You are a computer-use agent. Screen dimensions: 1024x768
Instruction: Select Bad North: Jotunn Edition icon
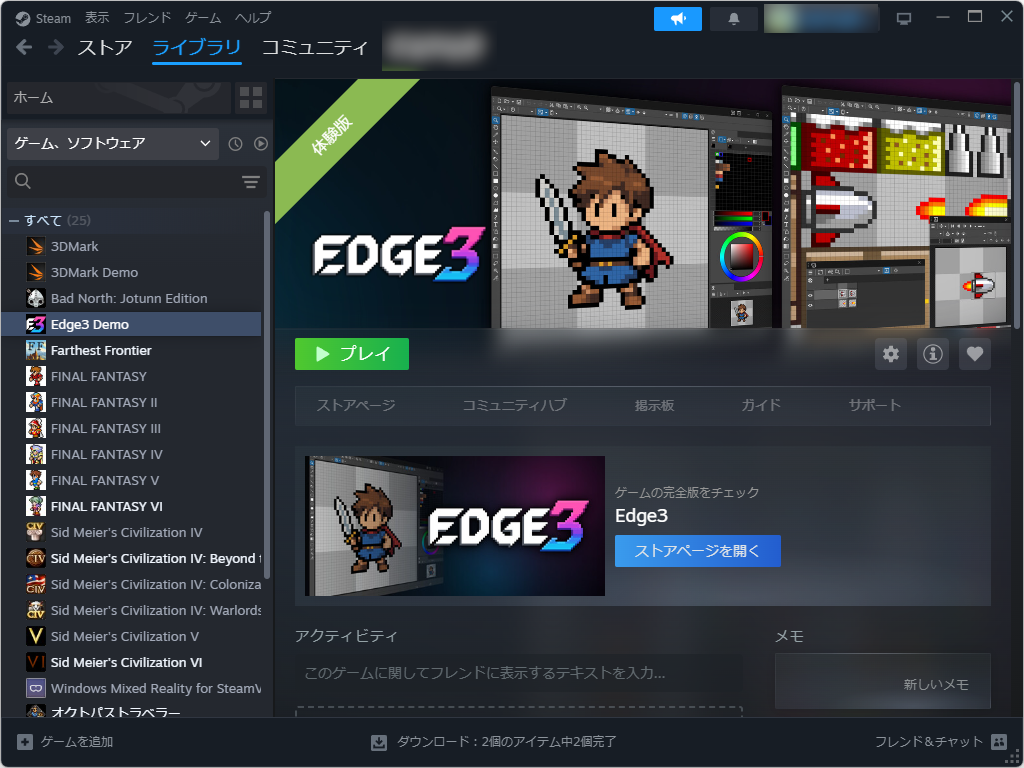(x=35, y=298)
